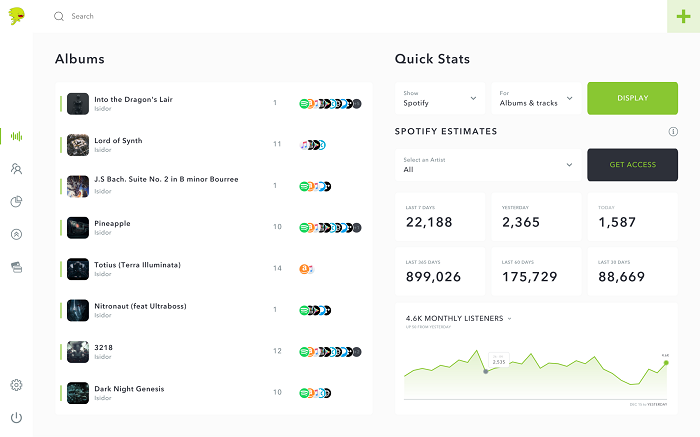This screenshot has height=437, width=700.
Task: Click the app logo in top-left
Action: coord(16,16)
